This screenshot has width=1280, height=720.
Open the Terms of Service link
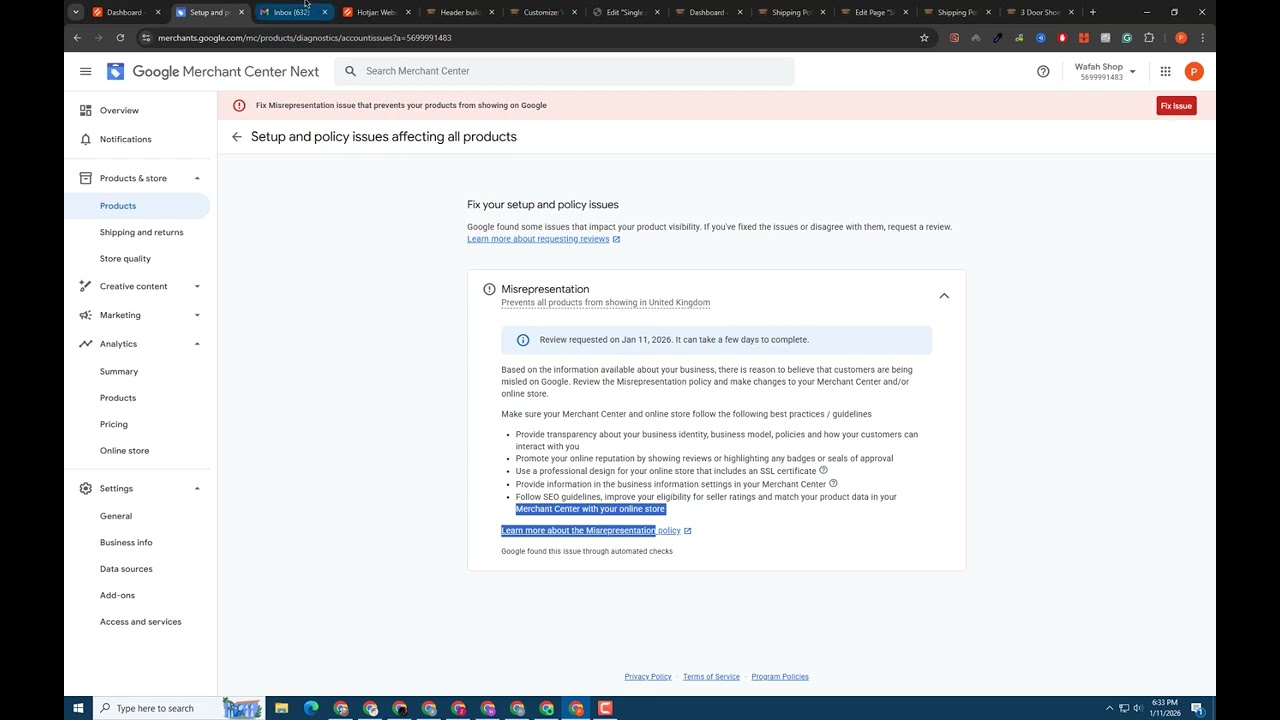point(711,677)
